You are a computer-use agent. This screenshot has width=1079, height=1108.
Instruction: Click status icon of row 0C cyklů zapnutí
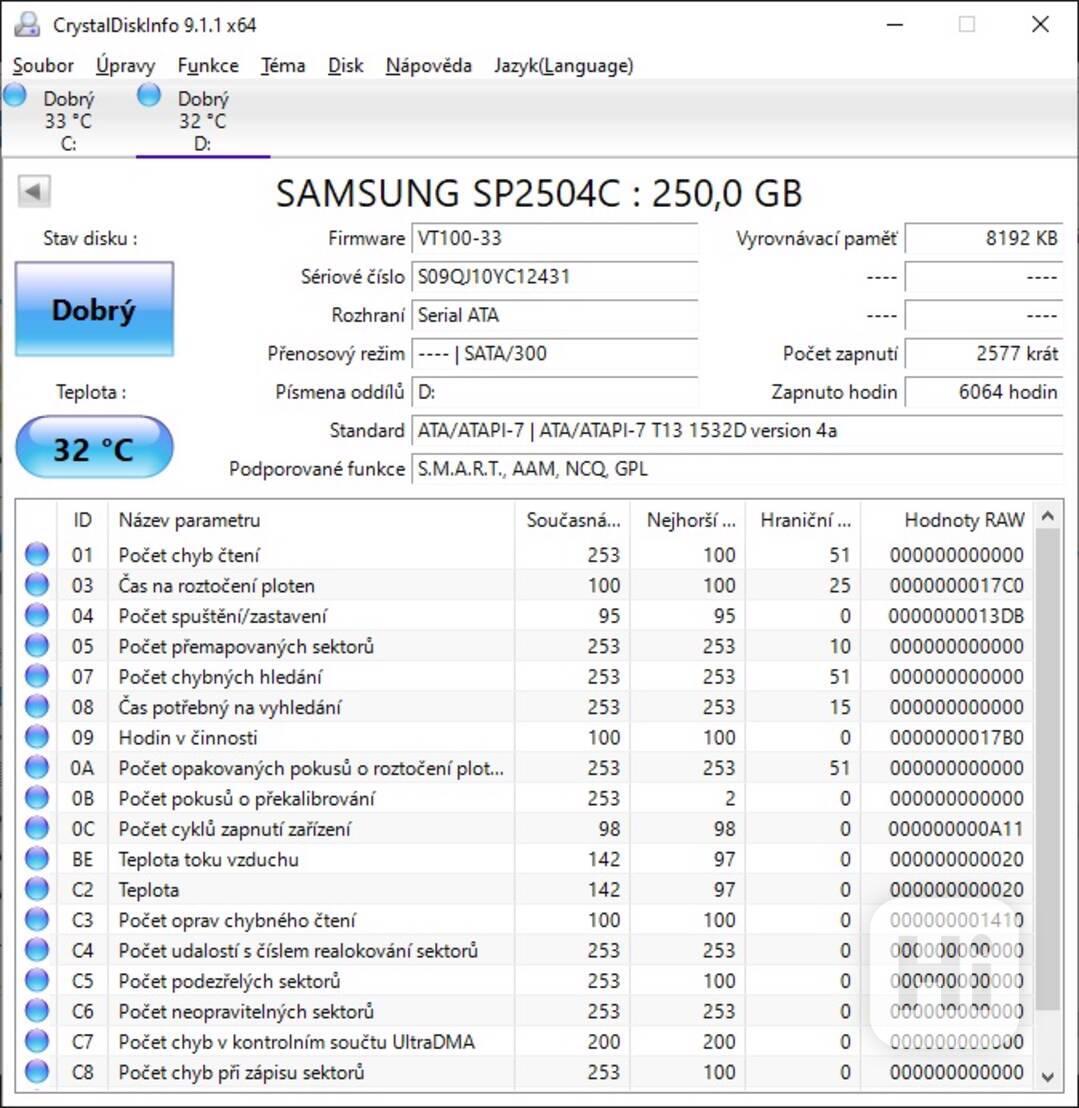coord(37,828)
